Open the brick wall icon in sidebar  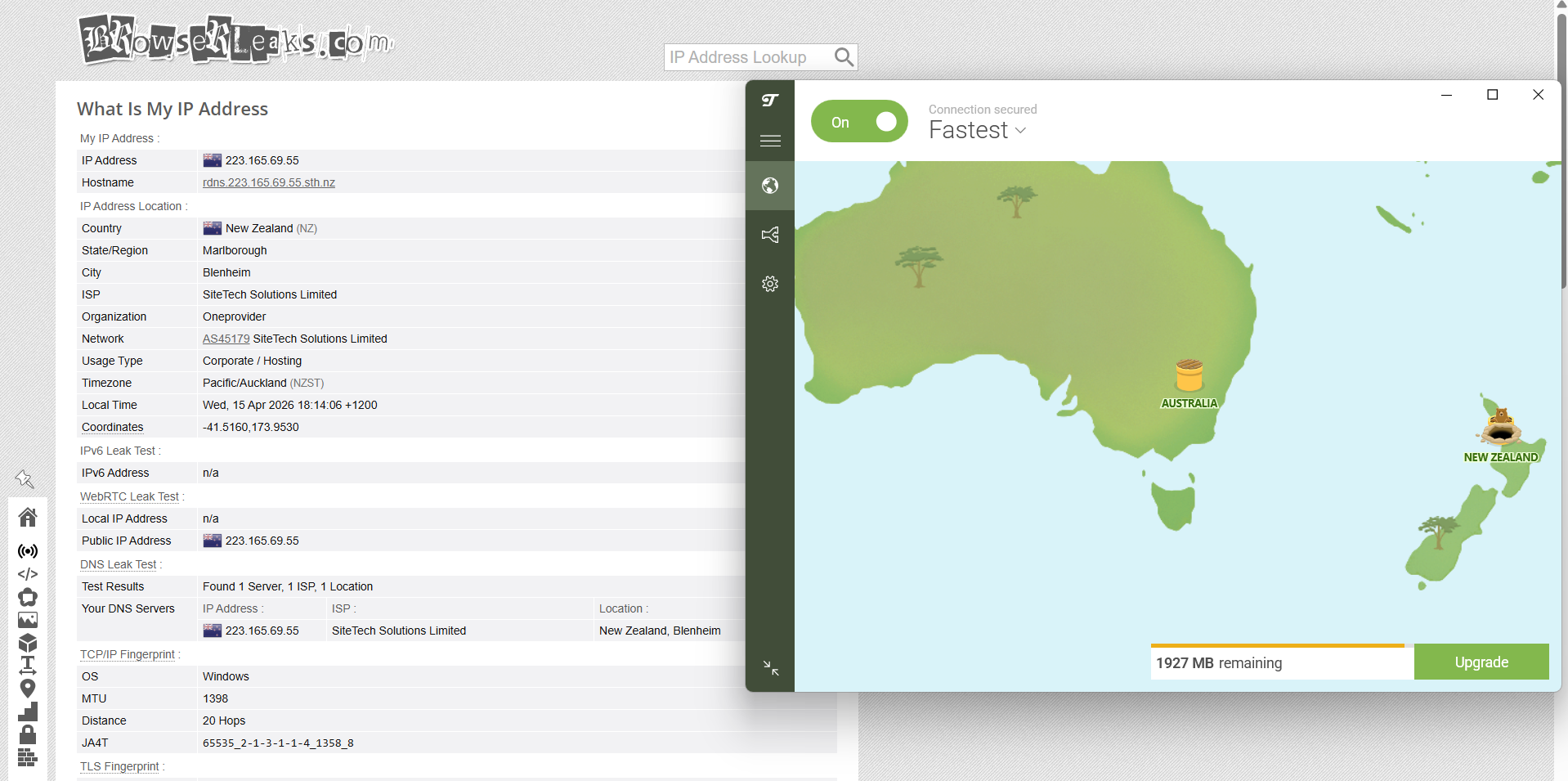(28, 757)
